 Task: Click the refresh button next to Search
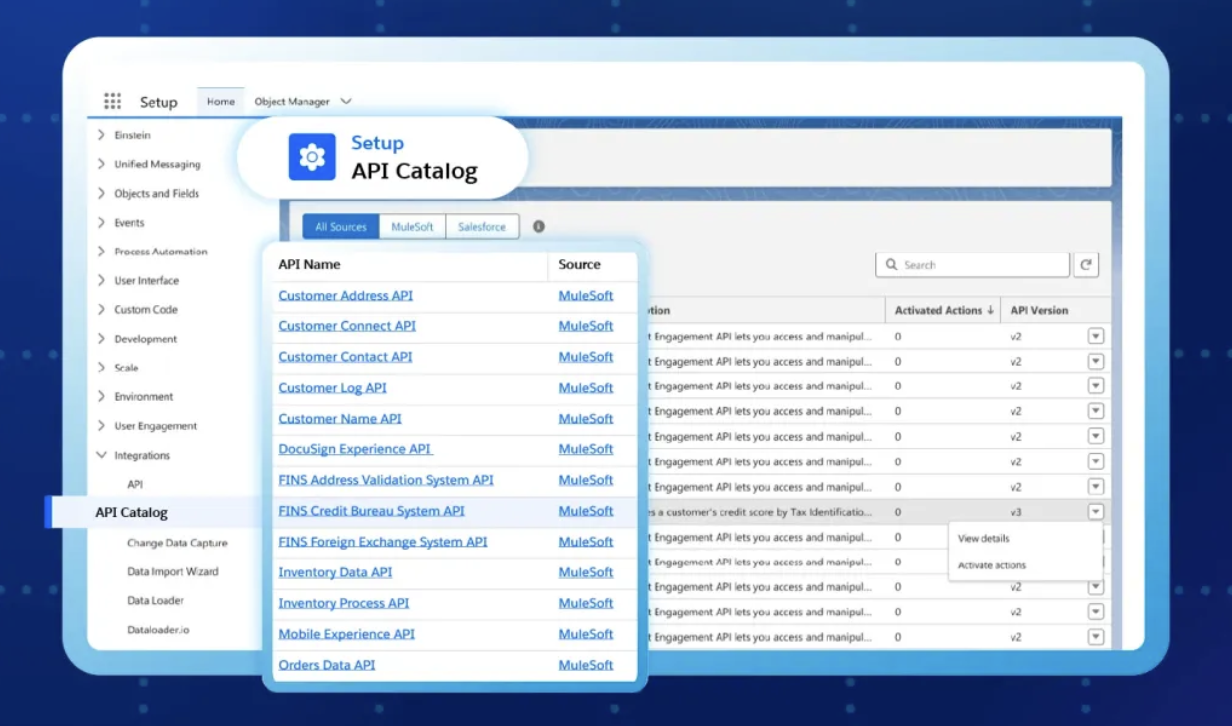tap(1086, 265)
